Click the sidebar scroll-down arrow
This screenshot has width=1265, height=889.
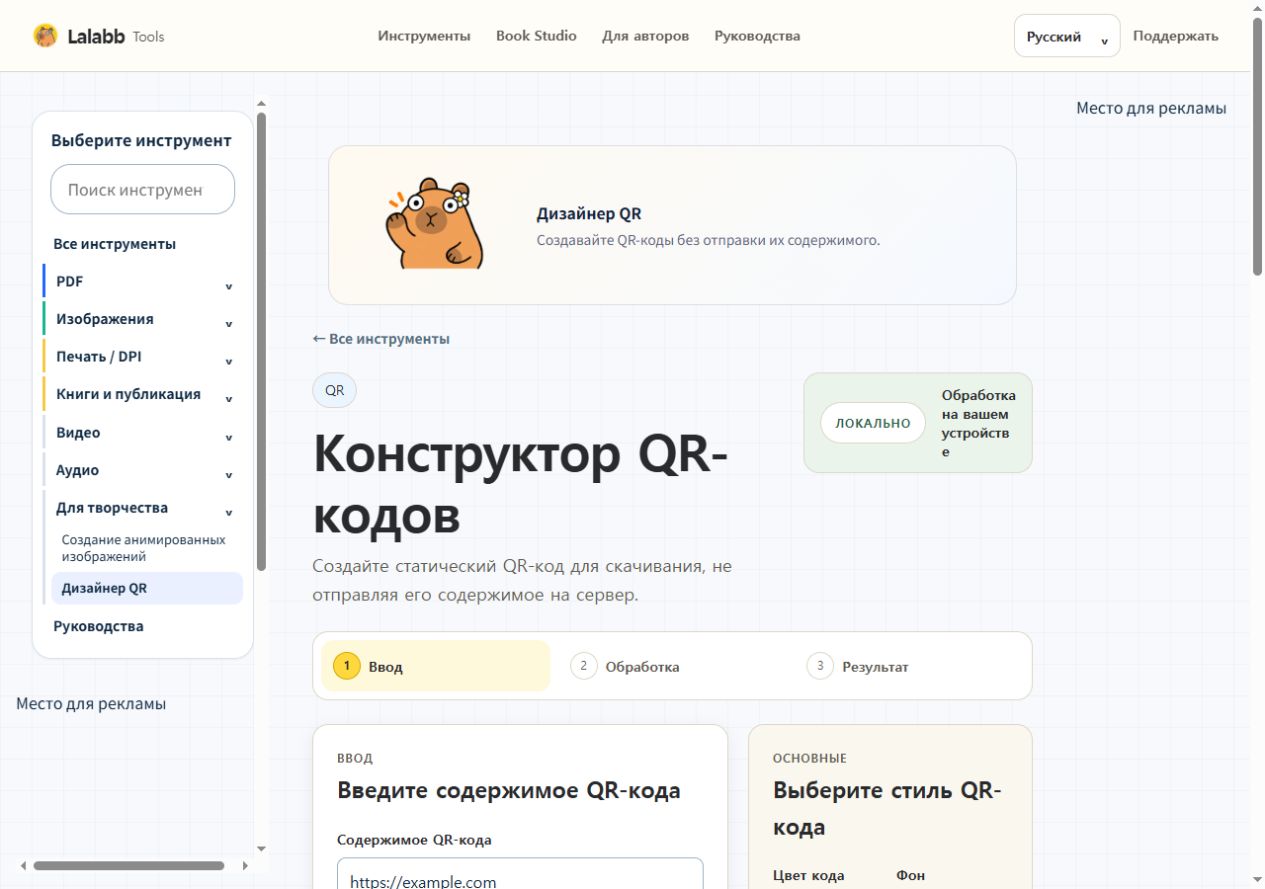(x=261, y=849)
